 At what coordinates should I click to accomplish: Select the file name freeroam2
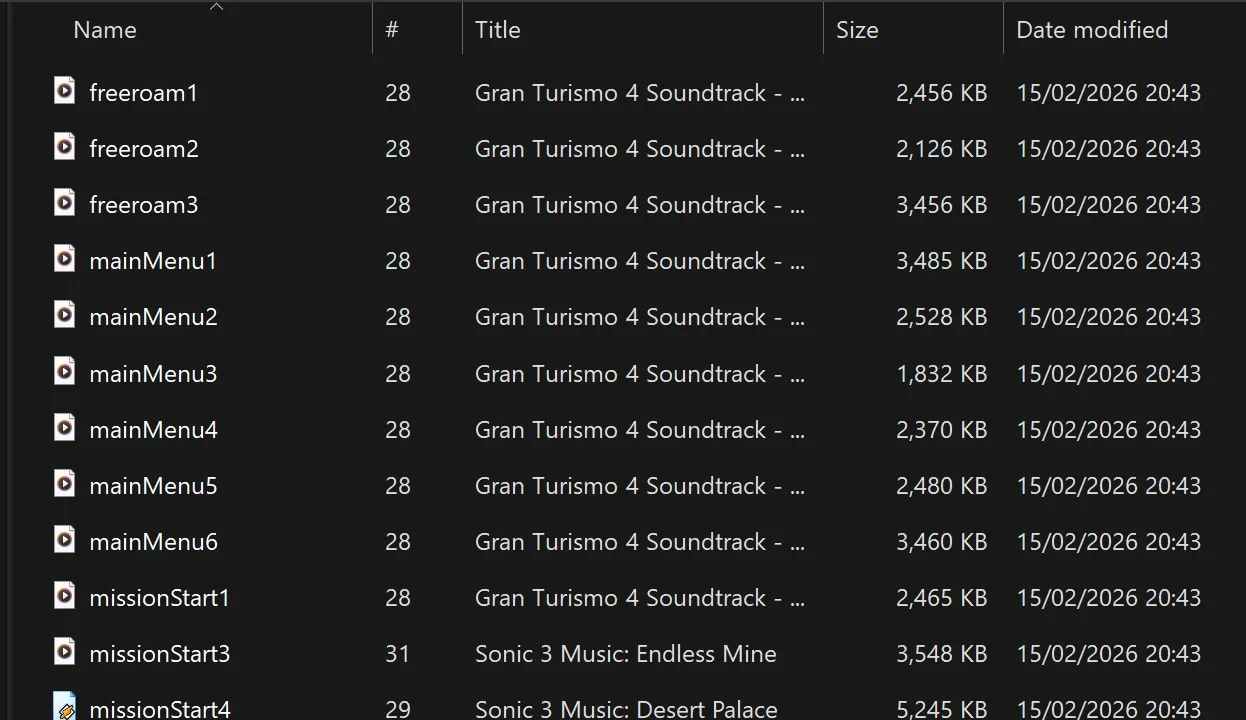tap(144, 149)
